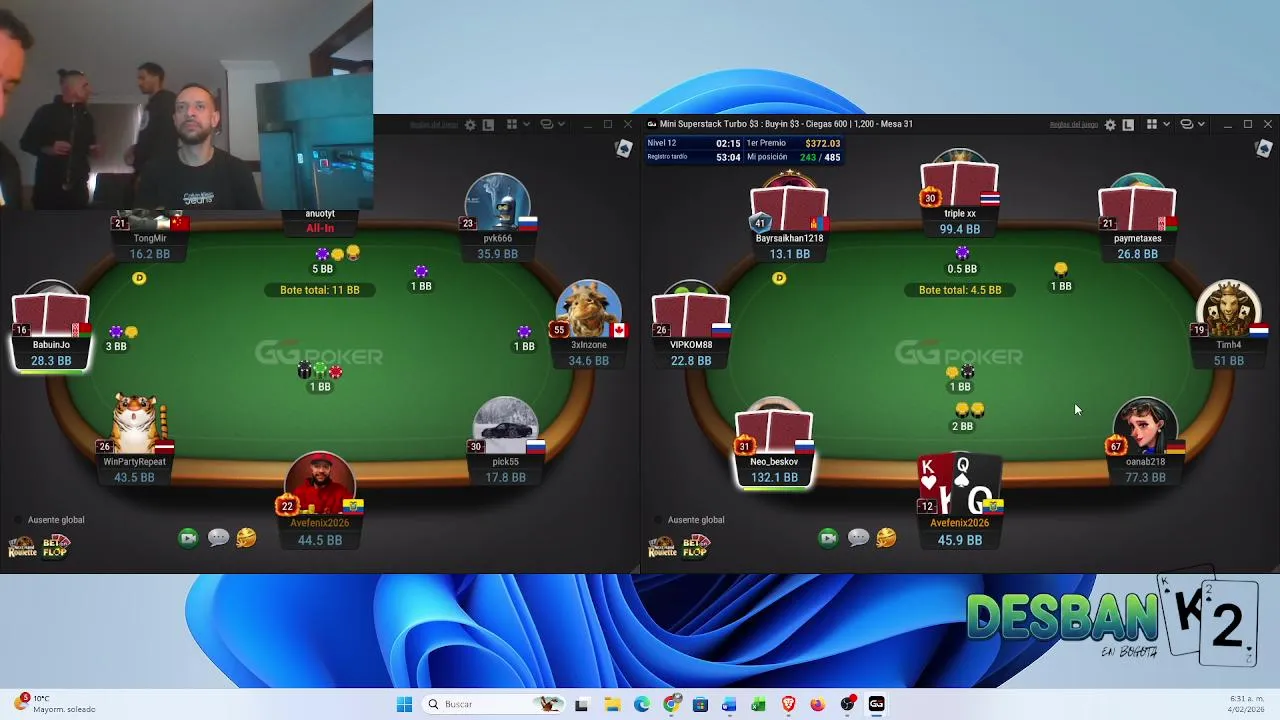The height and width of the screenshot is (720, 1280).
Task: Select player Neo_beskov seat
Action: pos(774,446)
